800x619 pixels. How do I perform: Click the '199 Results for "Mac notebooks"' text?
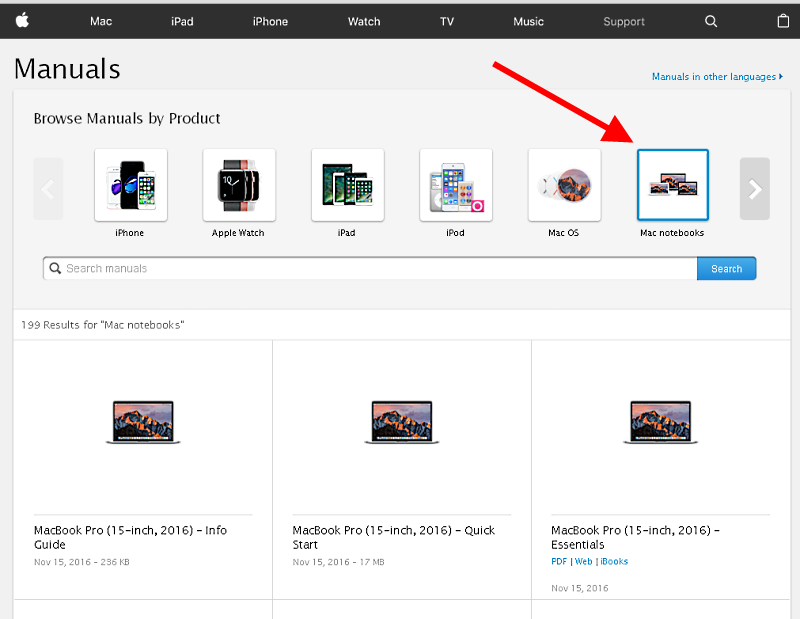click(103, 325)
